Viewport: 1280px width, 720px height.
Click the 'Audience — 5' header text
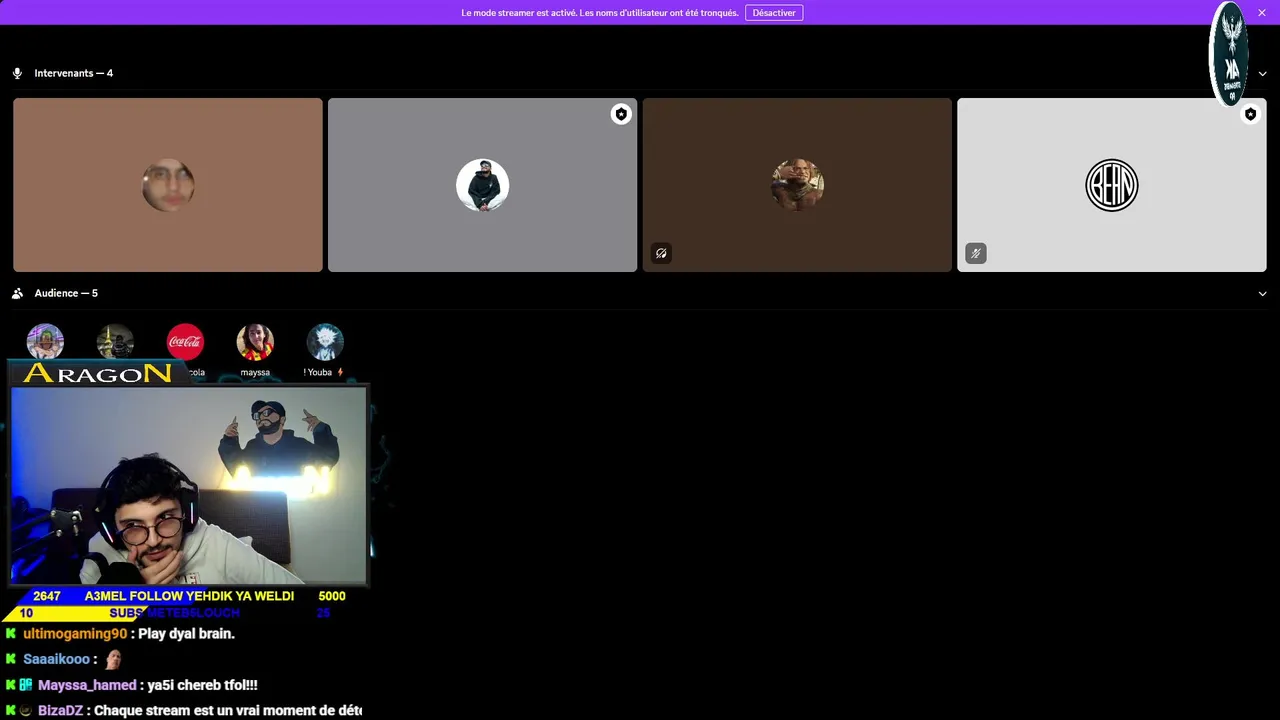66,293
